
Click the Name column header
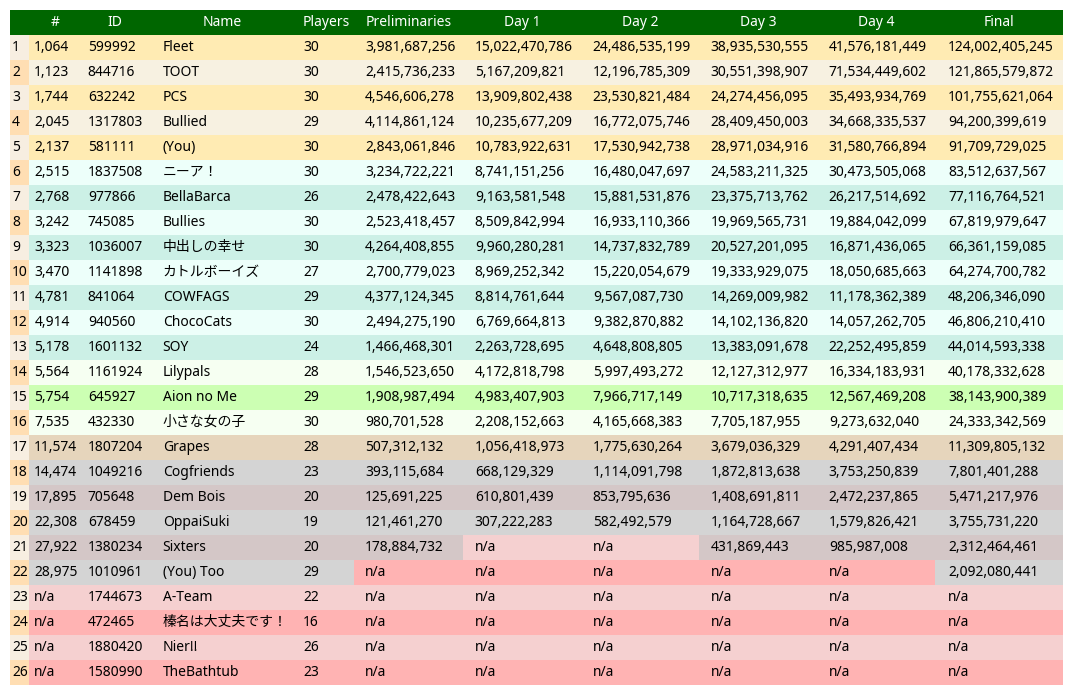(x=222, y=21)
